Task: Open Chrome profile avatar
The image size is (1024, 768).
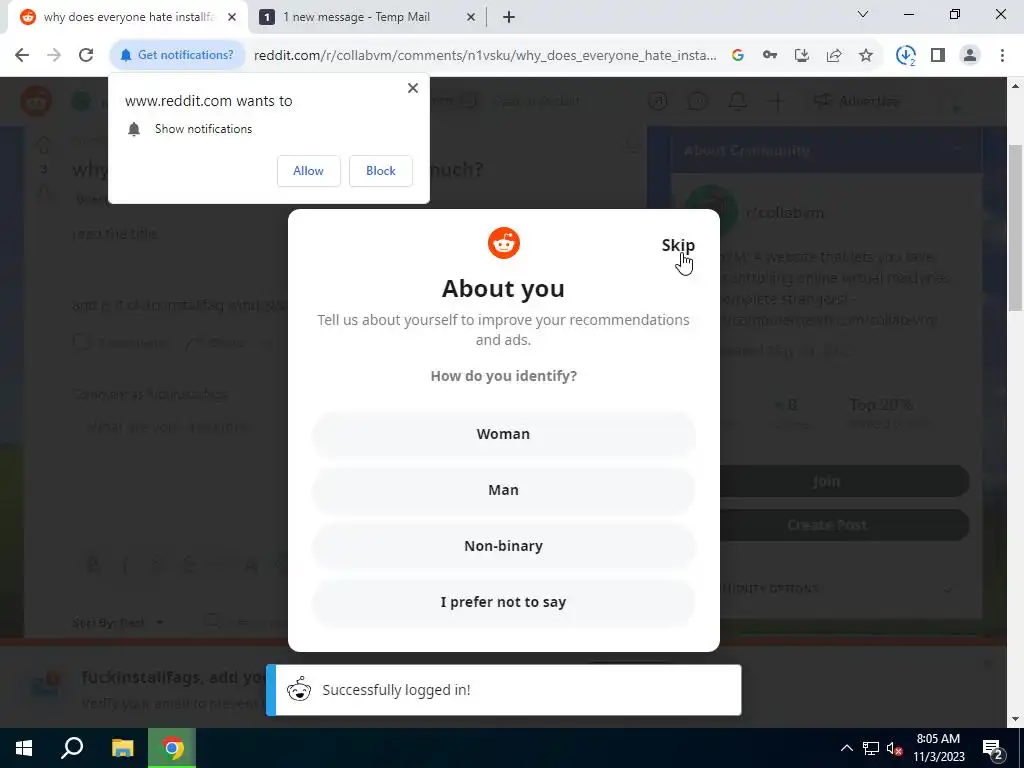Action: tap(970, 56)
